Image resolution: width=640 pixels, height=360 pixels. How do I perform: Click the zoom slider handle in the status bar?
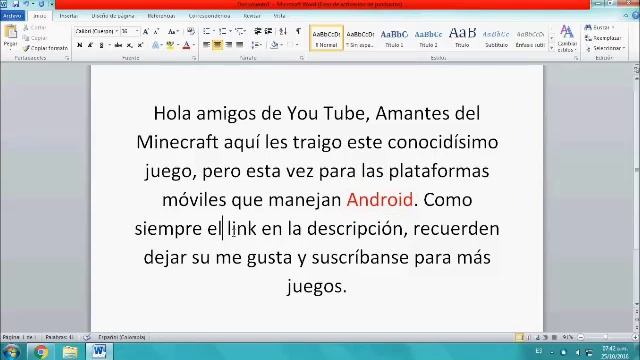point(606,337)
